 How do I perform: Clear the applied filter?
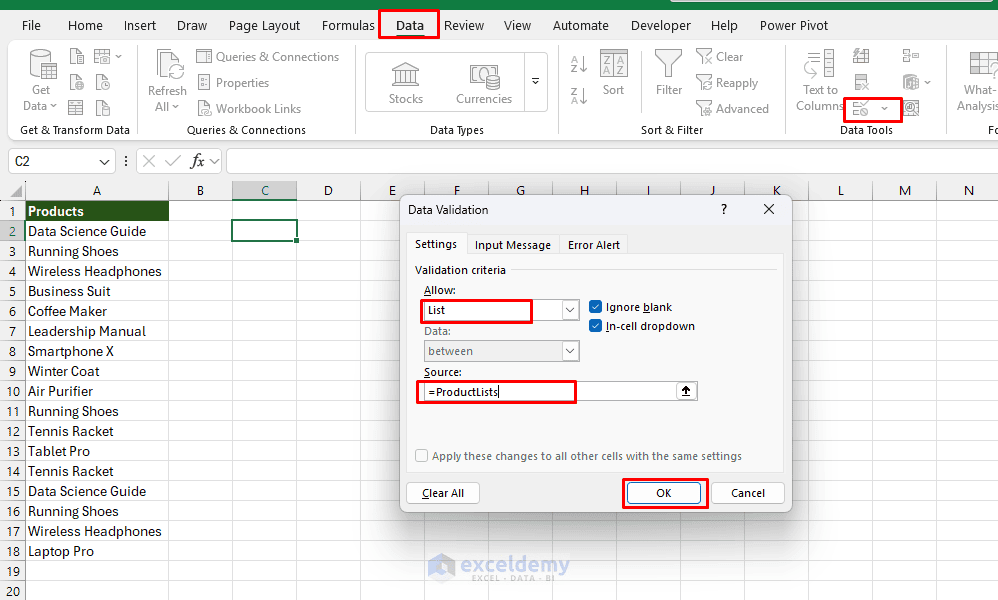point(719,57)
